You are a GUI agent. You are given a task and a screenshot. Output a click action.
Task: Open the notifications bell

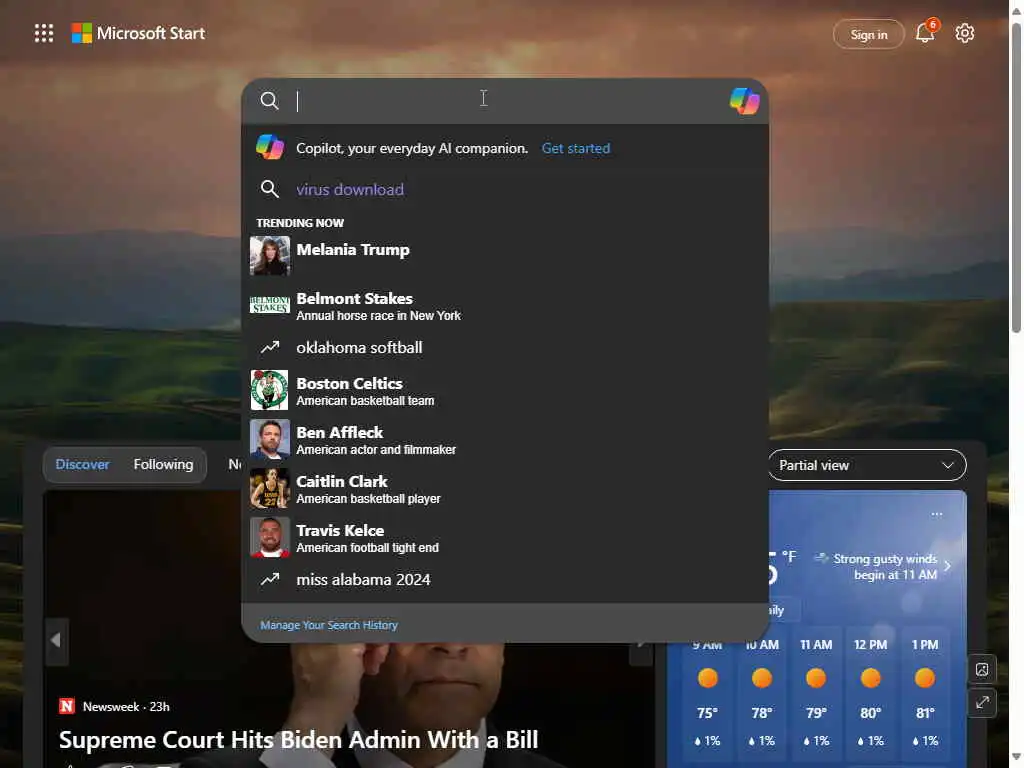[925, 33]
